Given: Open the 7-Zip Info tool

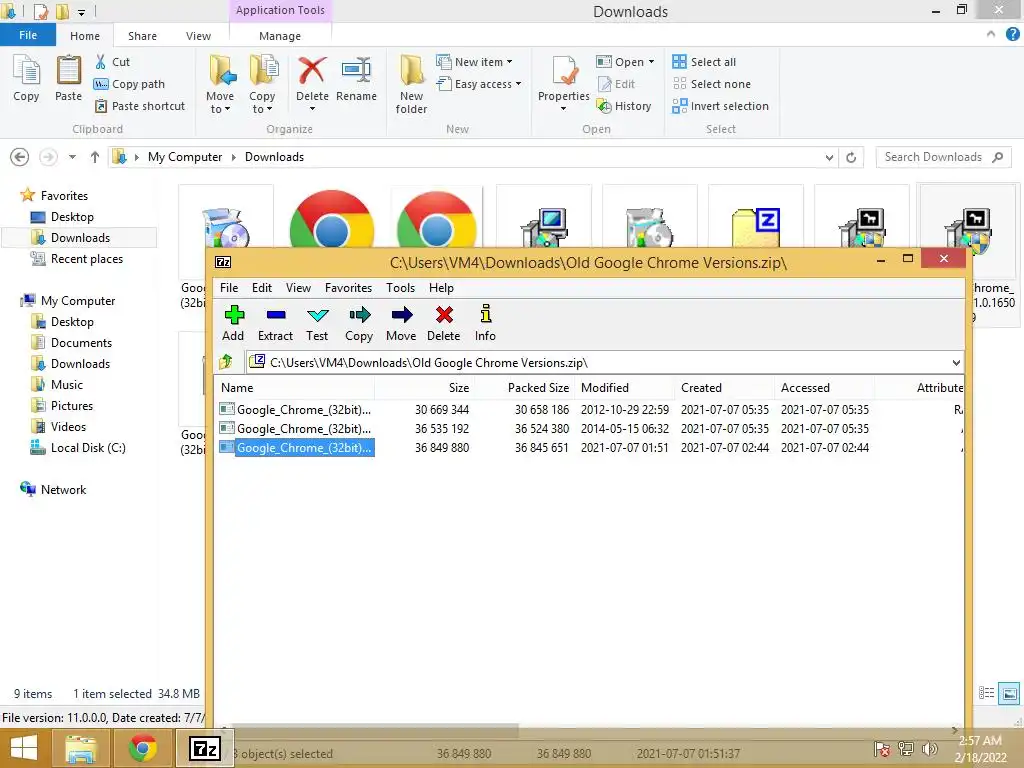Looking at the screenshot, I should (x=485, y=323).
